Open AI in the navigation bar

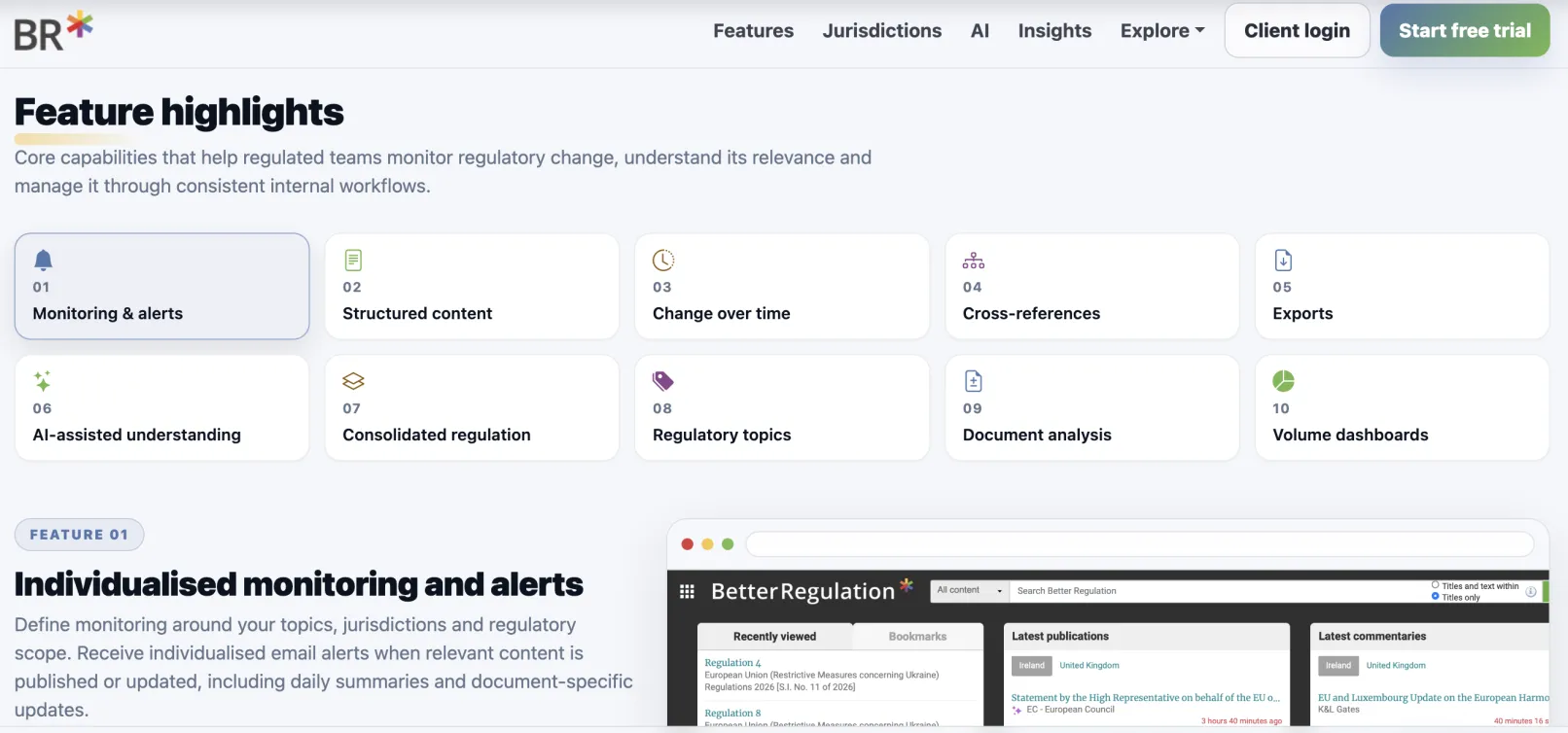pyautogui.click(x=980, y=31)
